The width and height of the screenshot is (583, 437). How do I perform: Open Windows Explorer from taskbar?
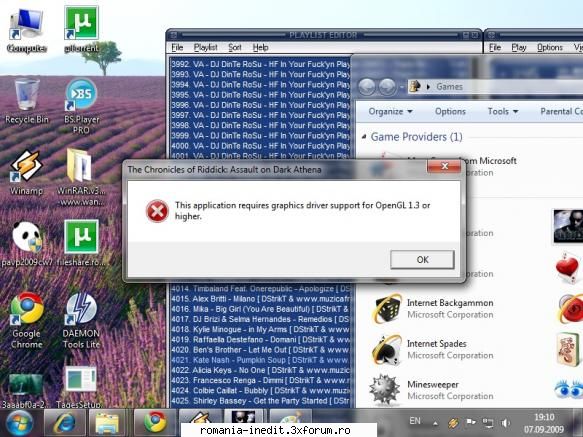(x=107, y=423)
